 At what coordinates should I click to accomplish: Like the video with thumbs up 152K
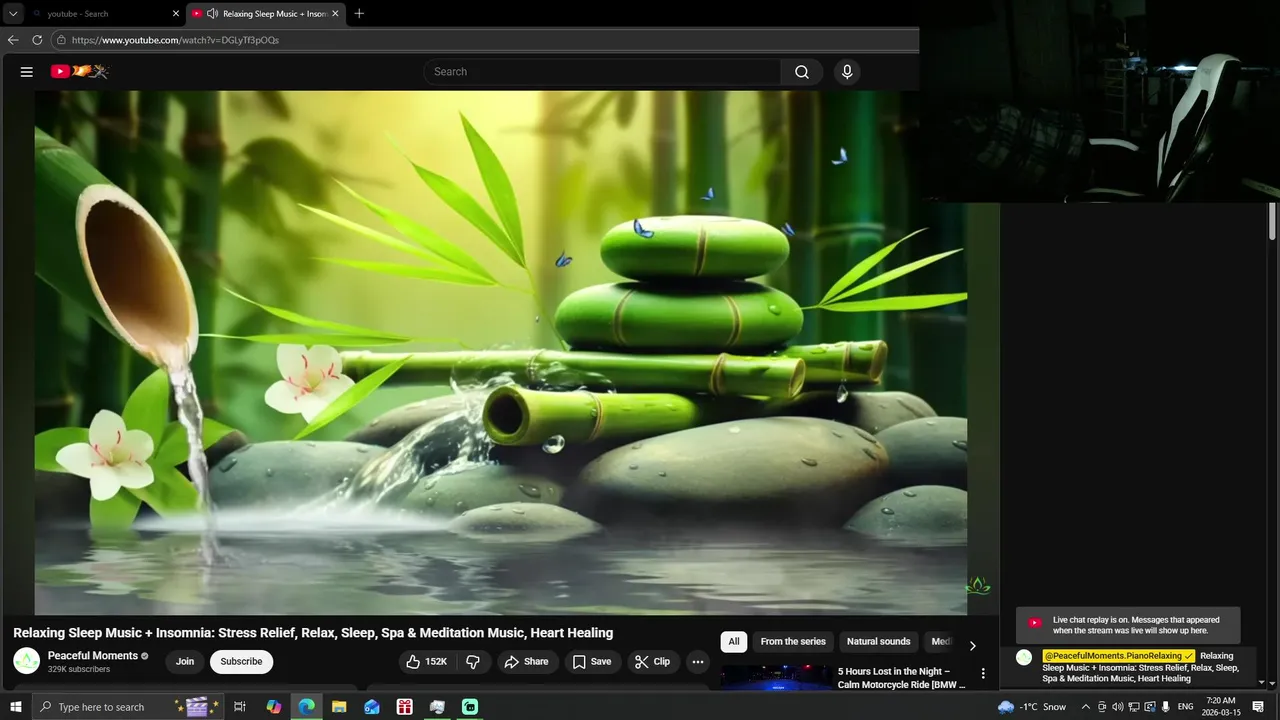pyautogui.click(x=426, y=662)
